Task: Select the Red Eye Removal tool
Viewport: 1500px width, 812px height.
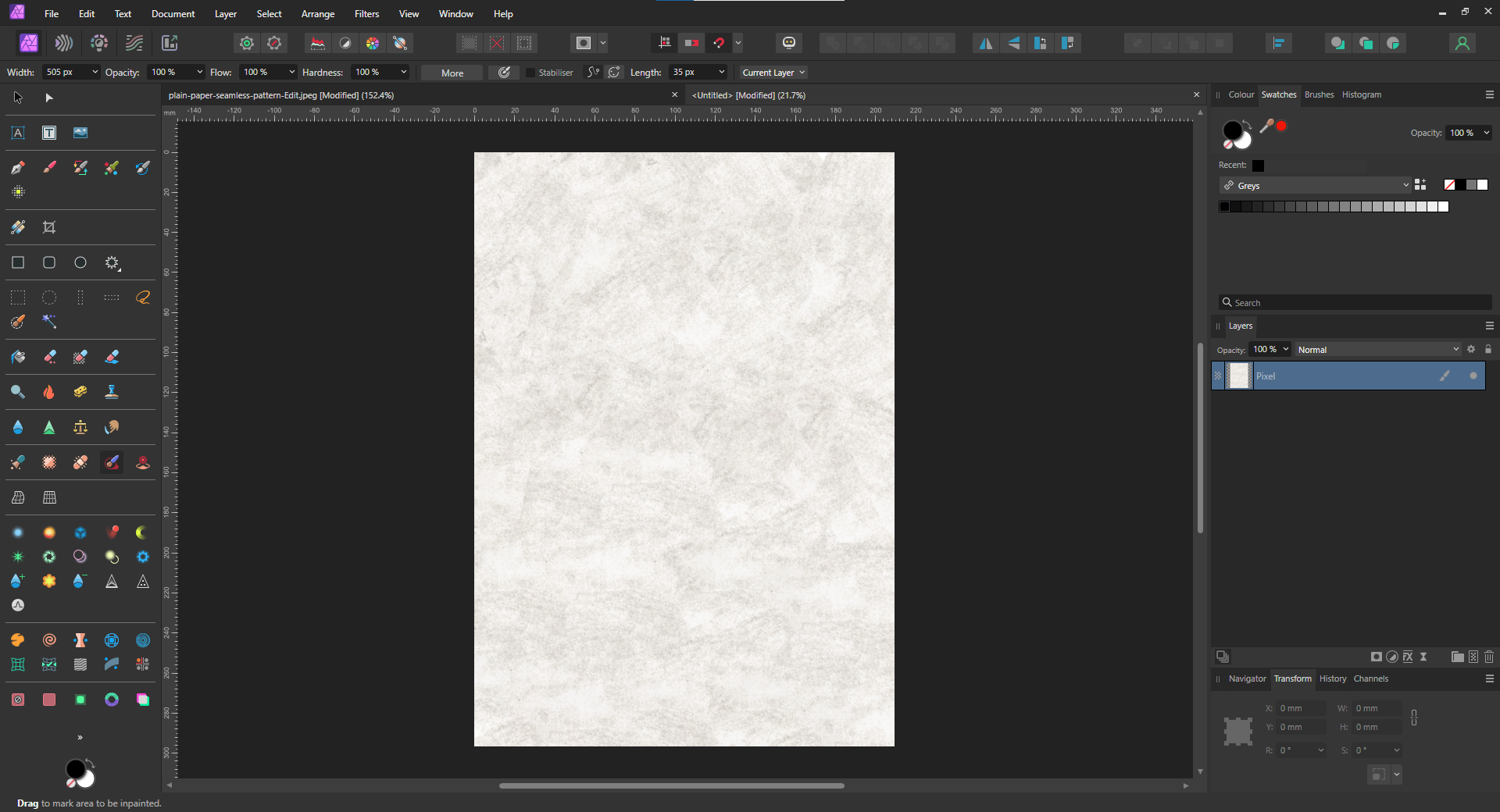Action: pos(143,462)
